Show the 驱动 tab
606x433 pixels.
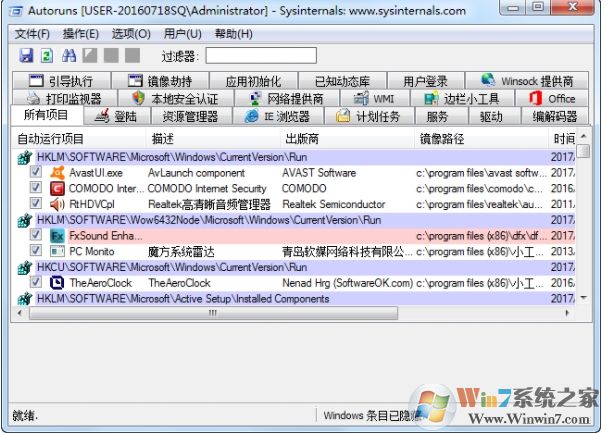[494, 116]
